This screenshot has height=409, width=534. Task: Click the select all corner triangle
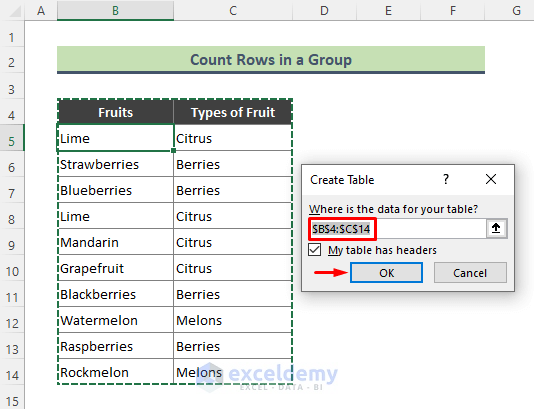[x=15, y=11]
